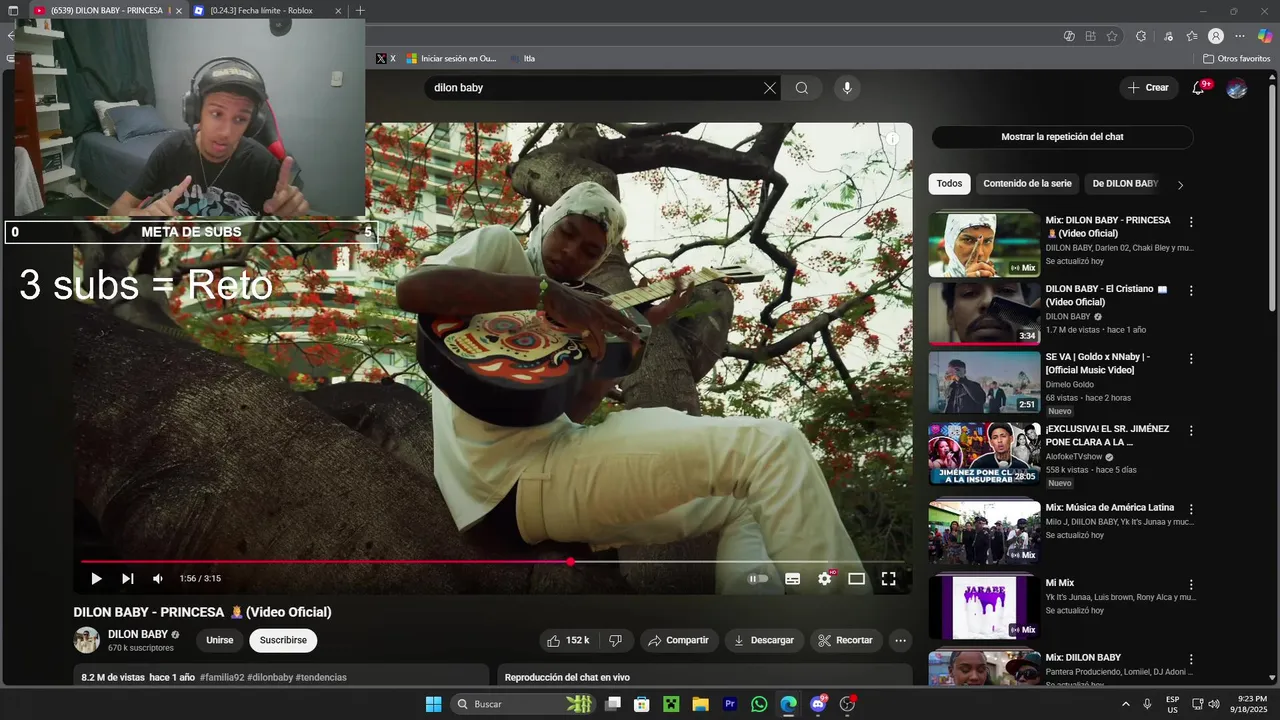Image resolution: width=1280 pixels, height=720 pixels.
Task: Open YouTube notifications bell
Action: click(1198, 88)
